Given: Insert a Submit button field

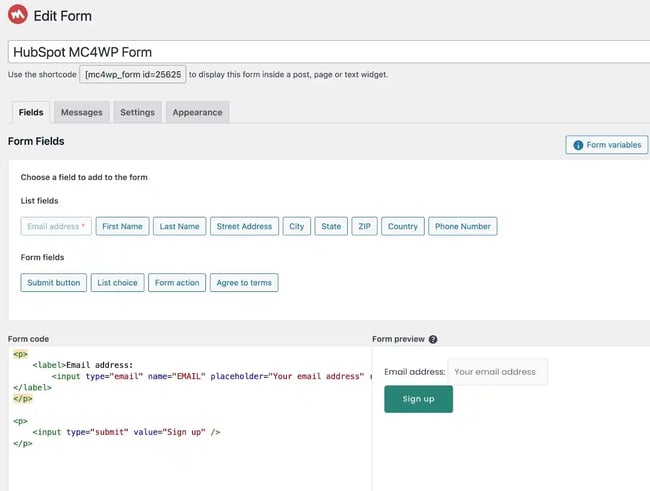Looking at the screenshot, I should [53, 283].
